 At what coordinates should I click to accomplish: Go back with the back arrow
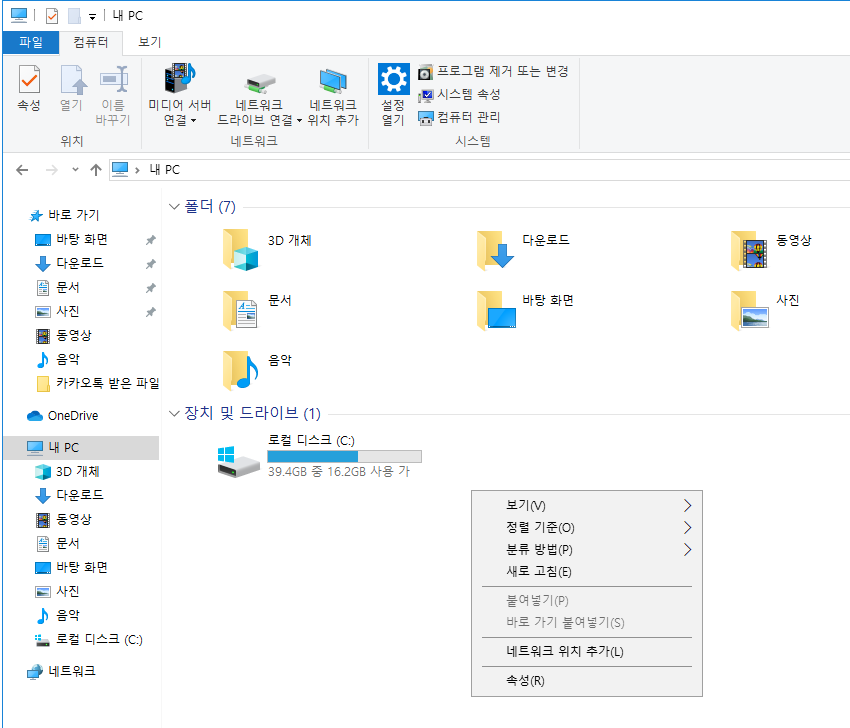click(22, 170)
